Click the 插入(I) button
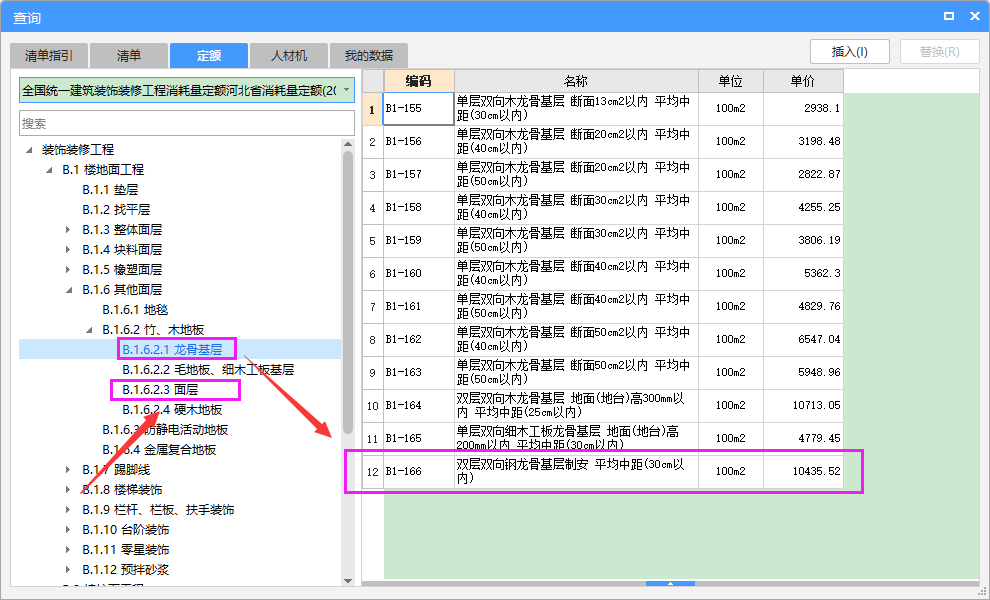The image size is (990, 600). click(x=850, y=52)
